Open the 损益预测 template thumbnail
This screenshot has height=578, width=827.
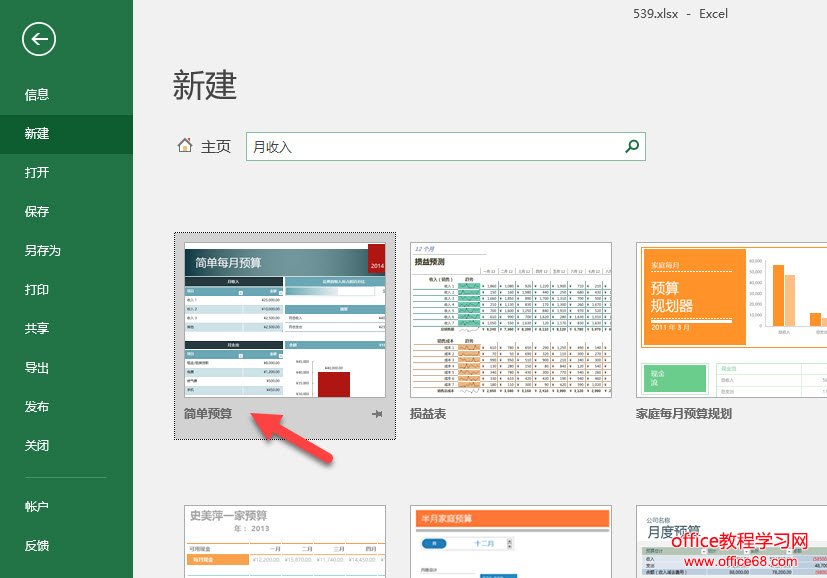coord(511,320)
